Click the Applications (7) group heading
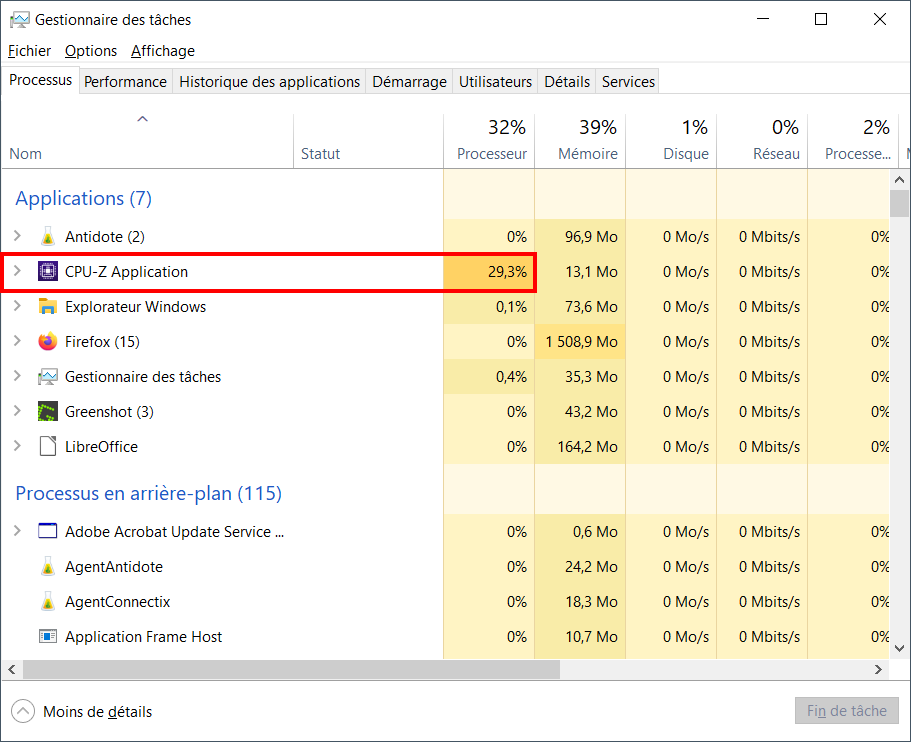Screen dimensions: 911x742 point(83,198)
